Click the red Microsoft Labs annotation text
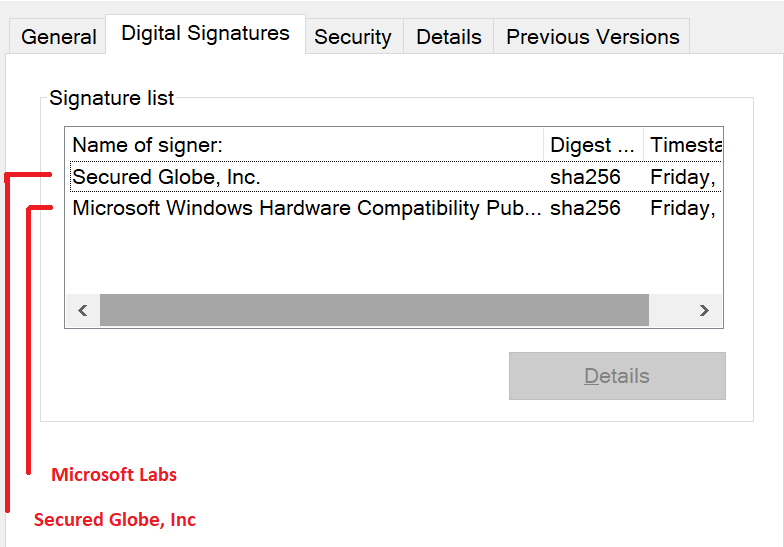 (114, 475)
